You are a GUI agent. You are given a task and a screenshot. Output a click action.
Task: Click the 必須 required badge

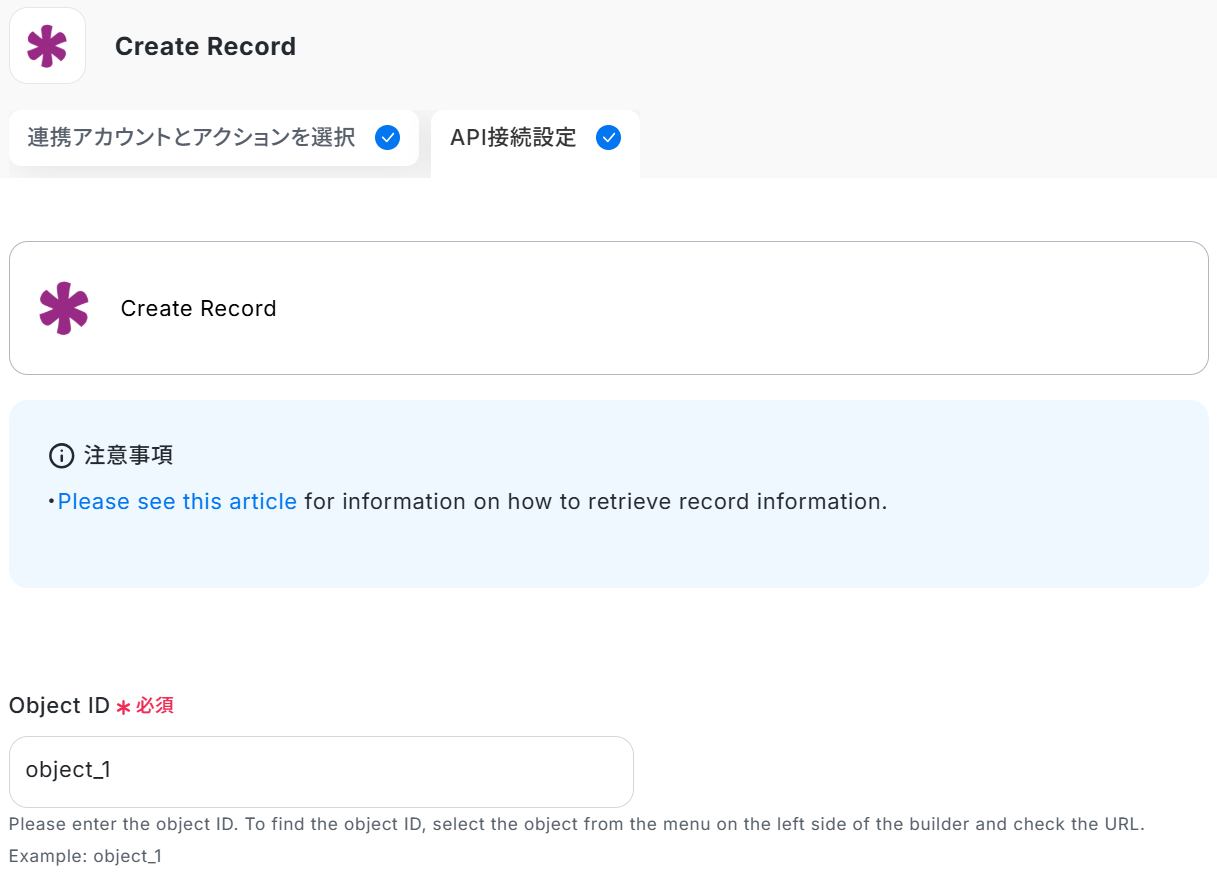155,706
